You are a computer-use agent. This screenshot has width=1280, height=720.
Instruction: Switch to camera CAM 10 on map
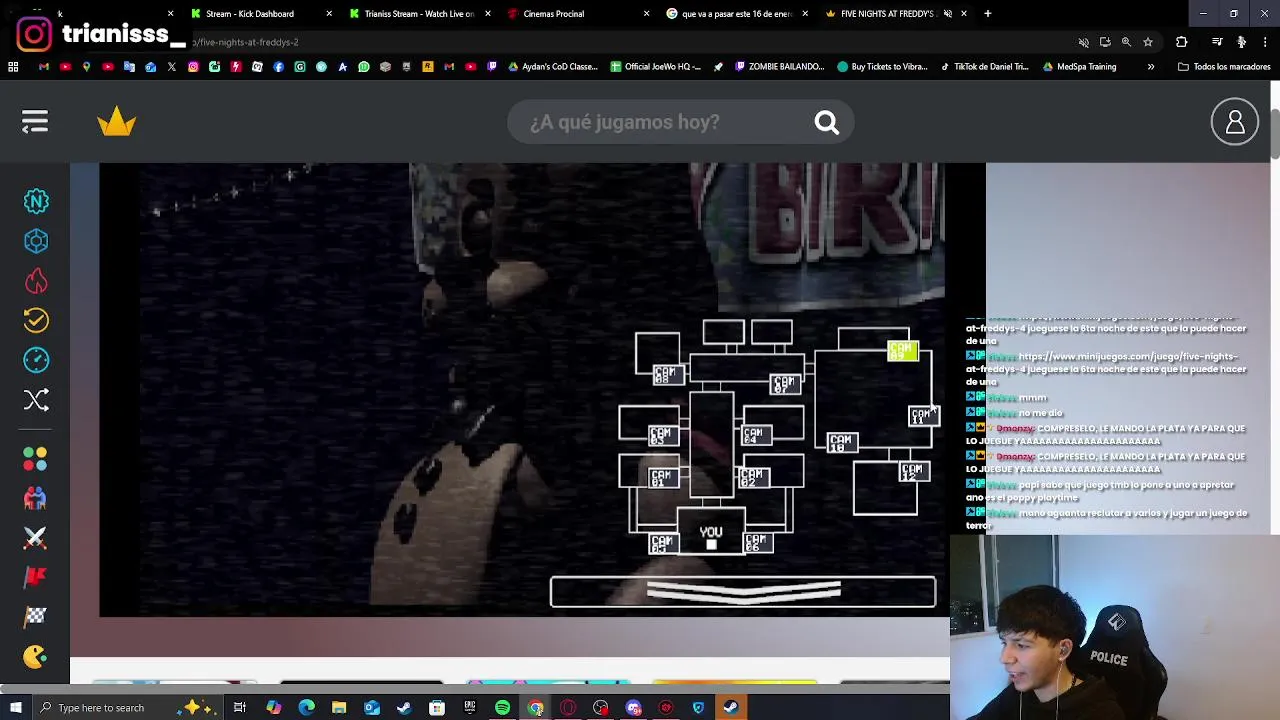(842, 441)
